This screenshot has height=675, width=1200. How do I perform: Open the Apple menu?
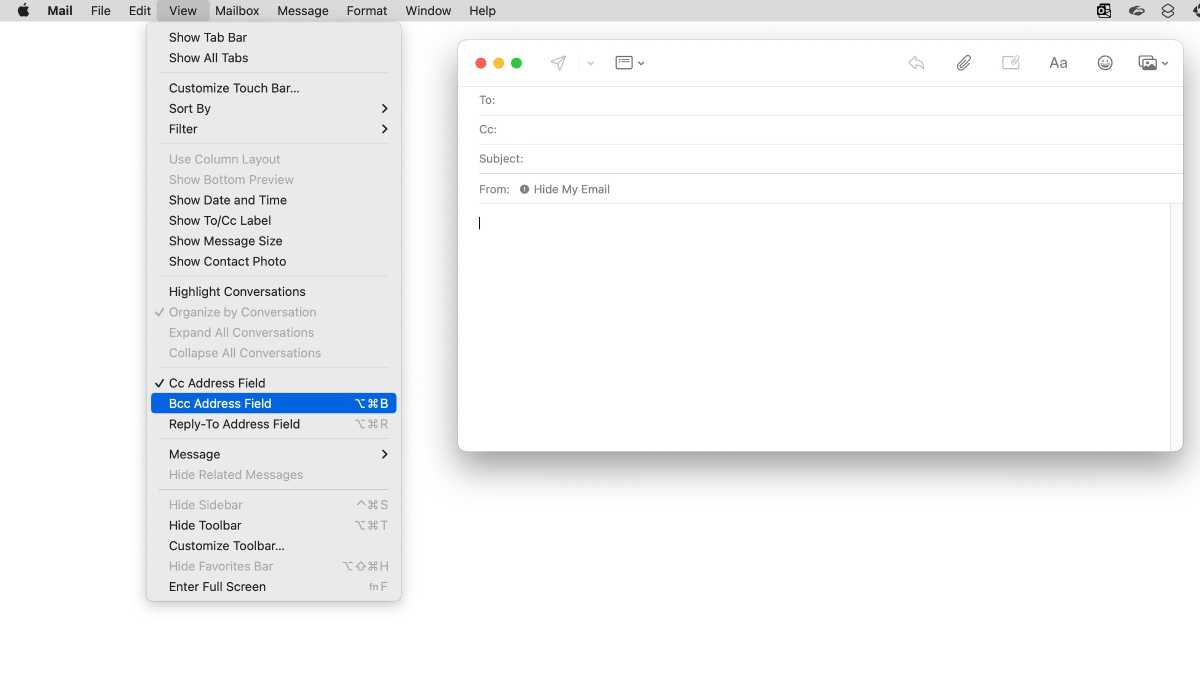tap(23, 10)
